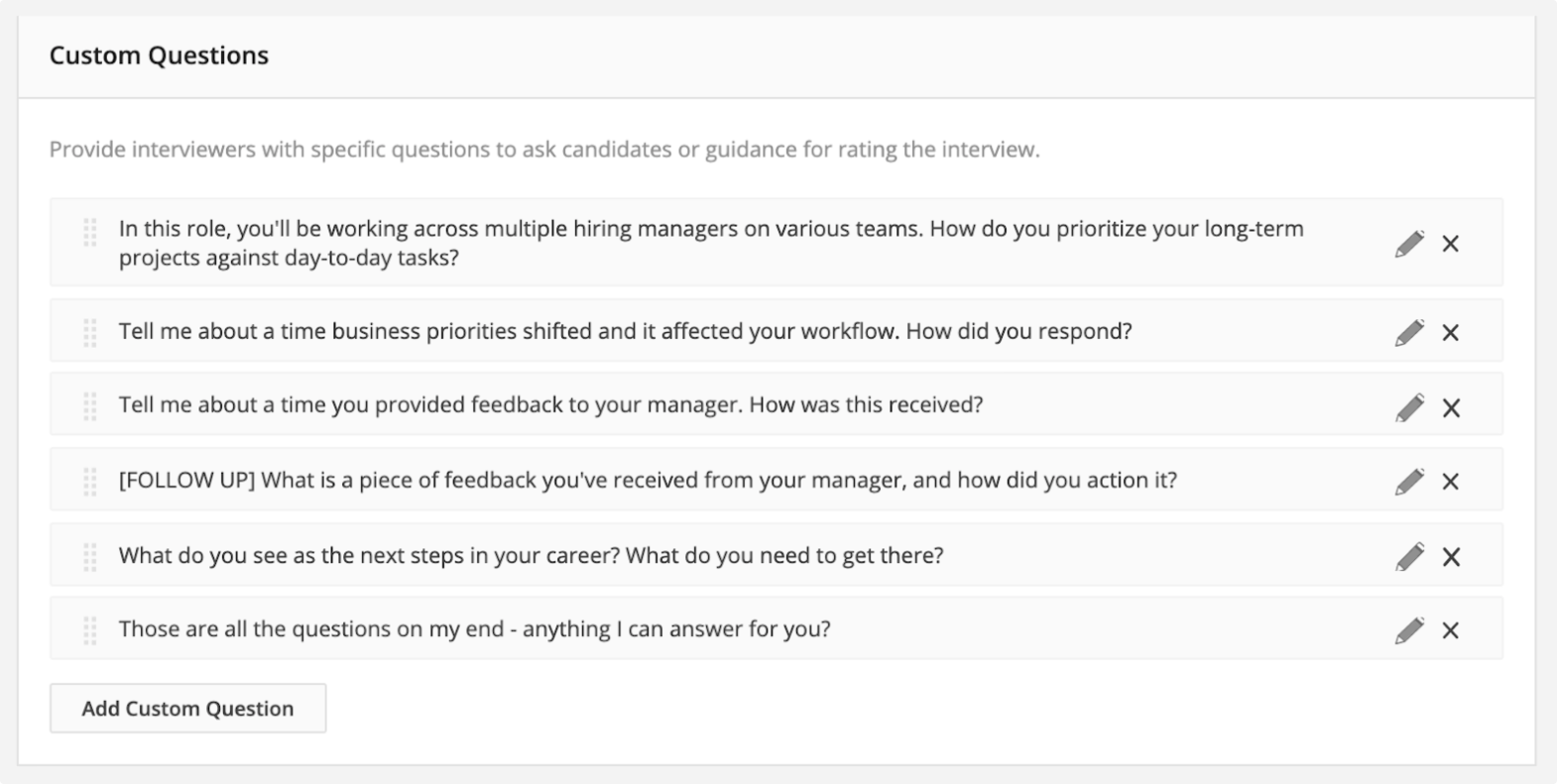Click drag handle of business priorities question

89,332
